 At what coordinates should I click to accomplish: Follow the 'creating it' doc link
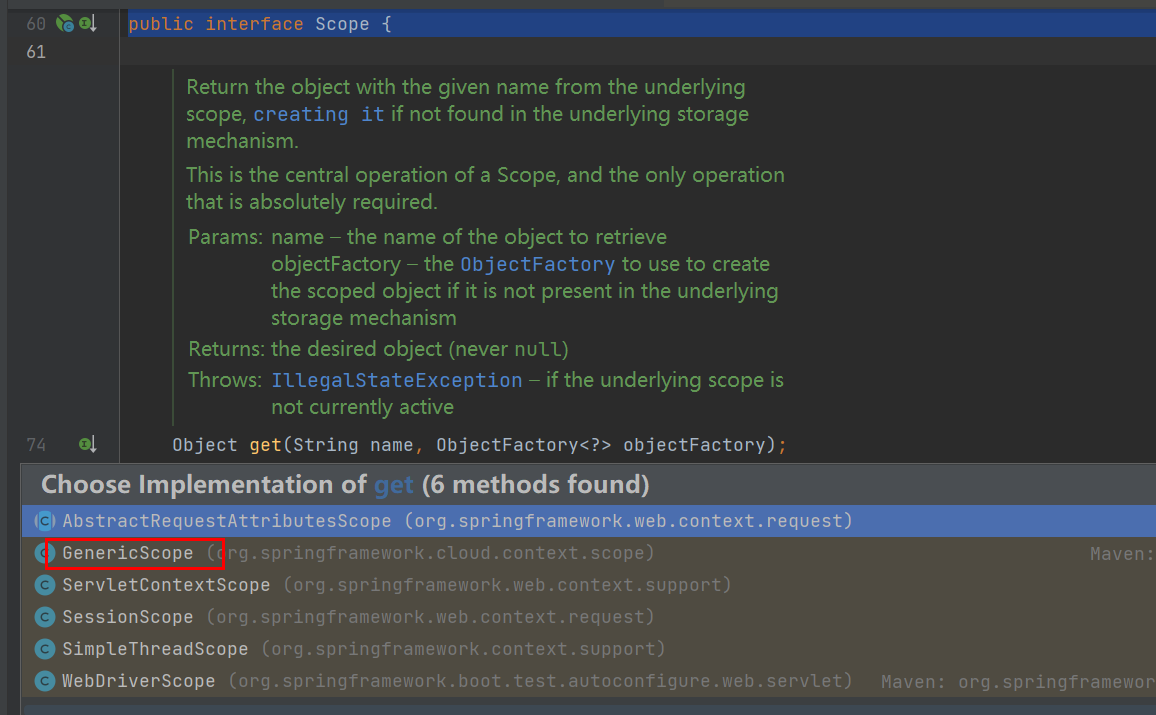318,114
